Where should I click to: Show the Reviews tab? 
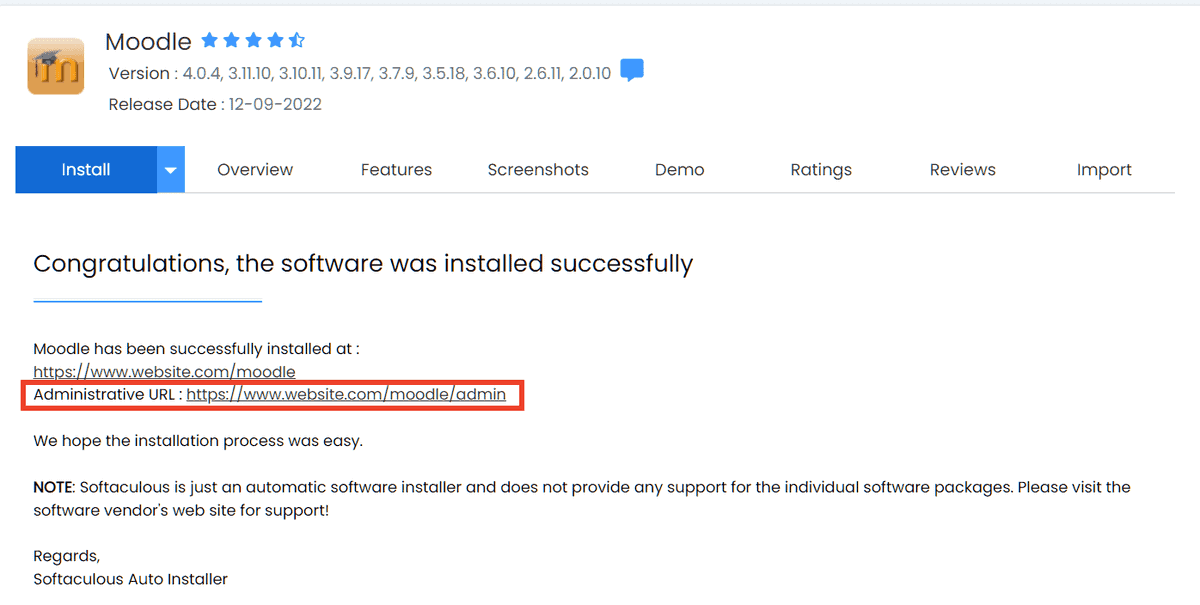click(x=962, y=170)
